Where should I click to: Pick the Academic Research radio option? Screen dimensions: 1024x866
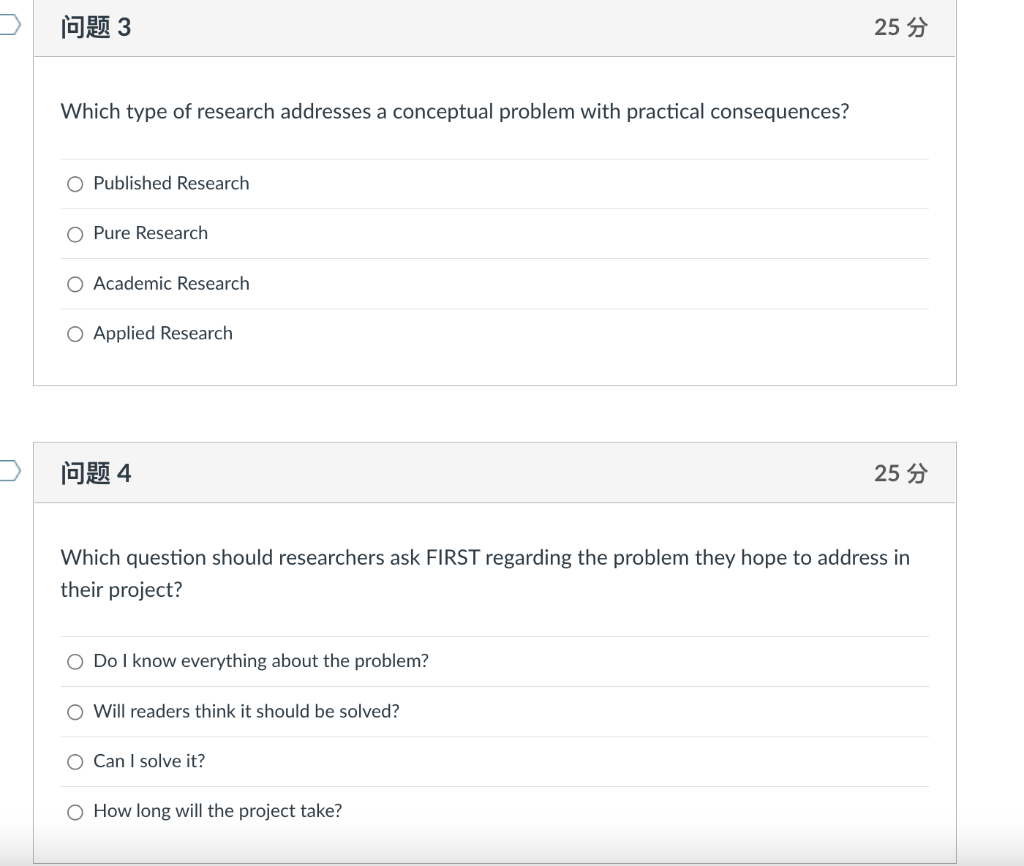(75, 284)
